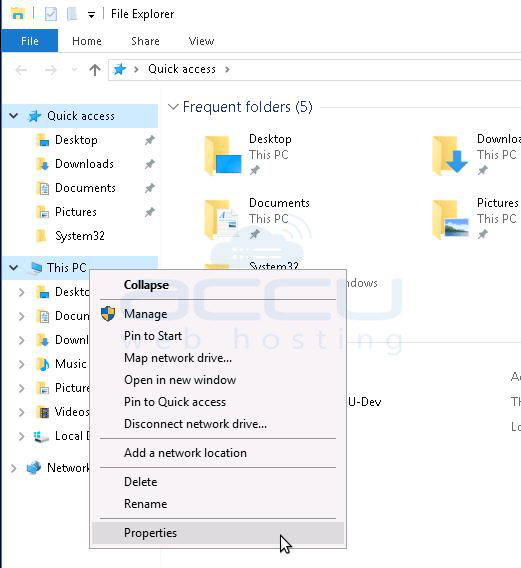Collapse the Quick access tree node
The image size is (521, 568).
pyautogui.click(x=13, y=116)
